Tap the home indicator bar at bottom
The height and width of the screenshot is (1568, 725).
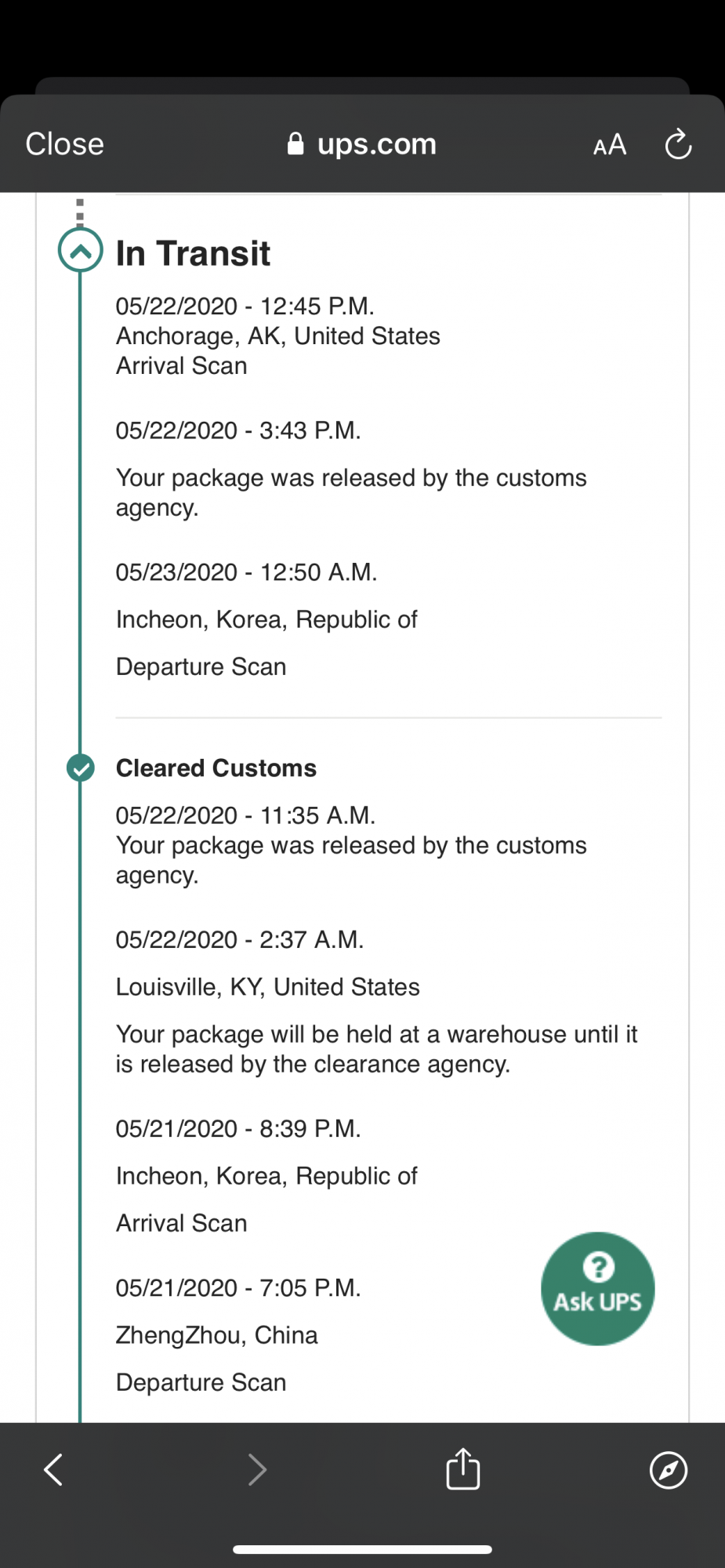[362, 1549]
